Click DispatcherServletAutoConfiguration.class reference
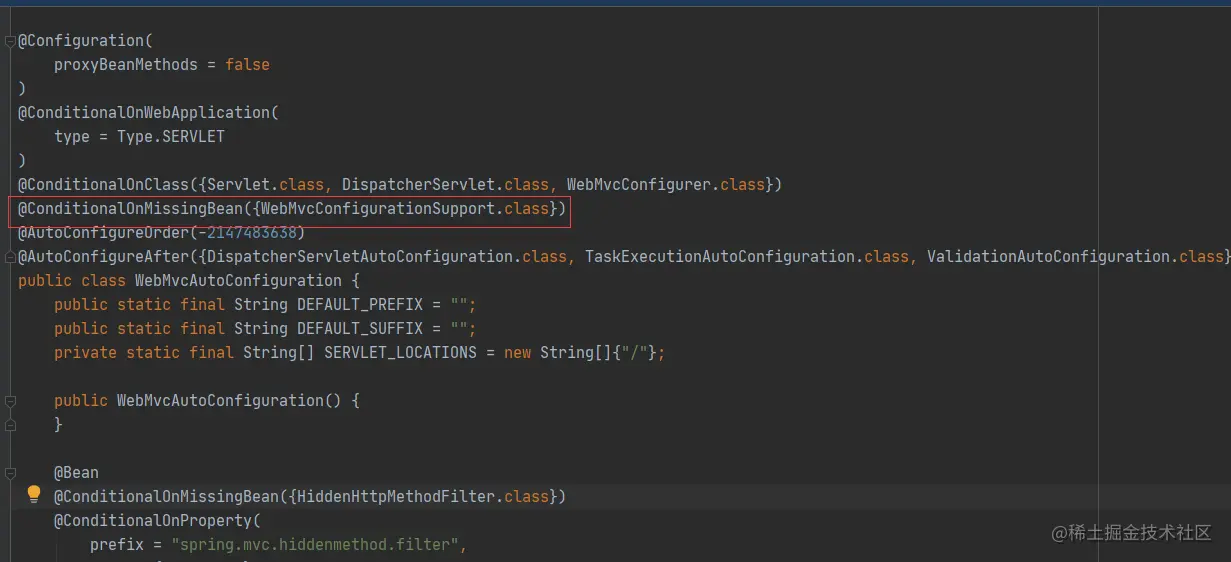 [387, 257]
